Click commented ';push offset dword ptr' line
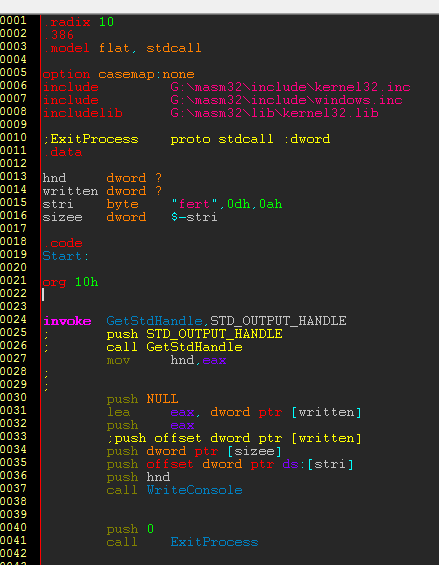This screenshot has width=439, height=565. coord(234,438)
